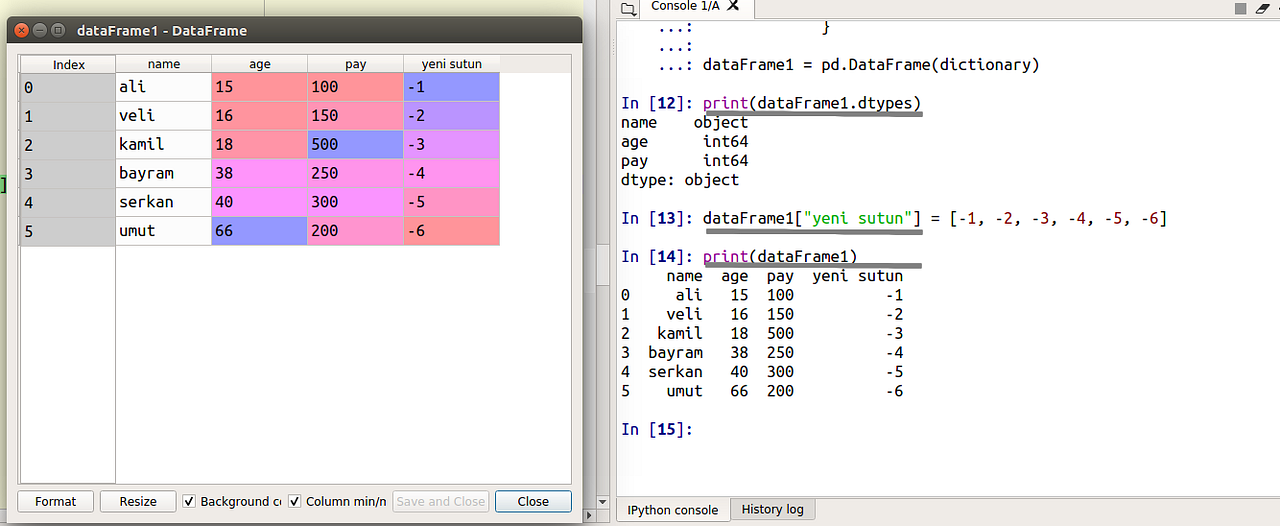Click the Close button of the DataFrame dialog
1280x526 pixels.
(533, 501)
